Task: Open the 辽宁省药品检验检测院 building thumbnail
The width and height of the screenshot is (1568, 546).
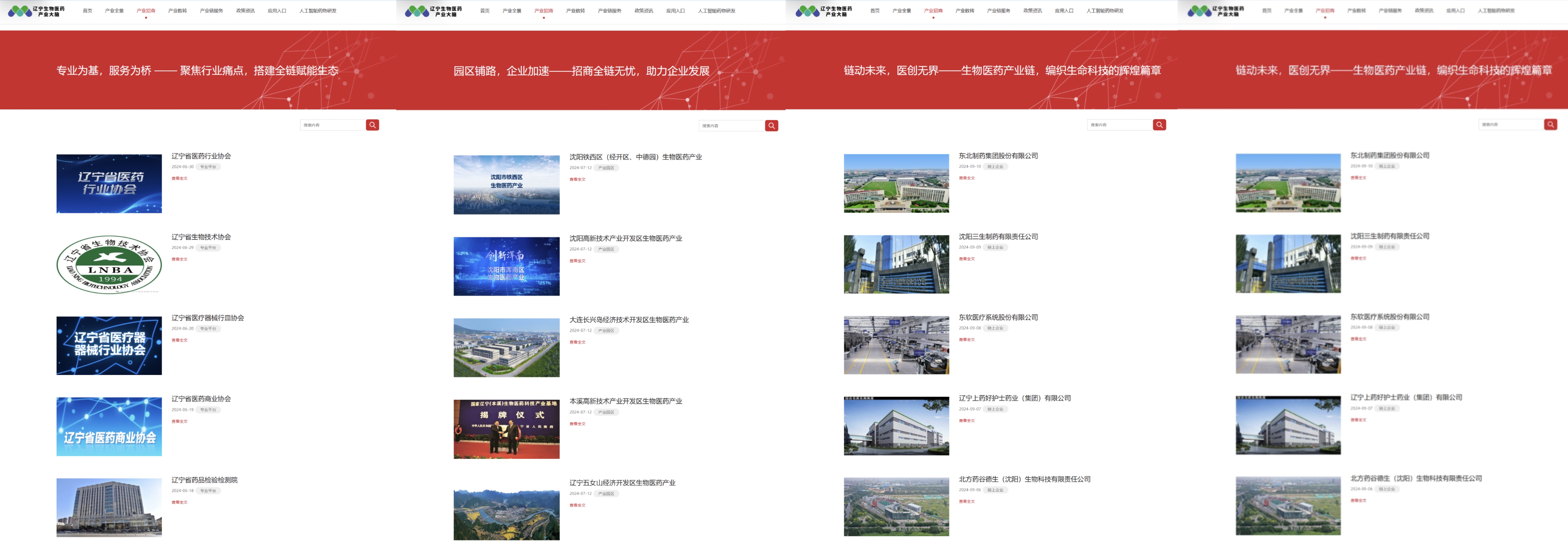Action: click(109, 507)
